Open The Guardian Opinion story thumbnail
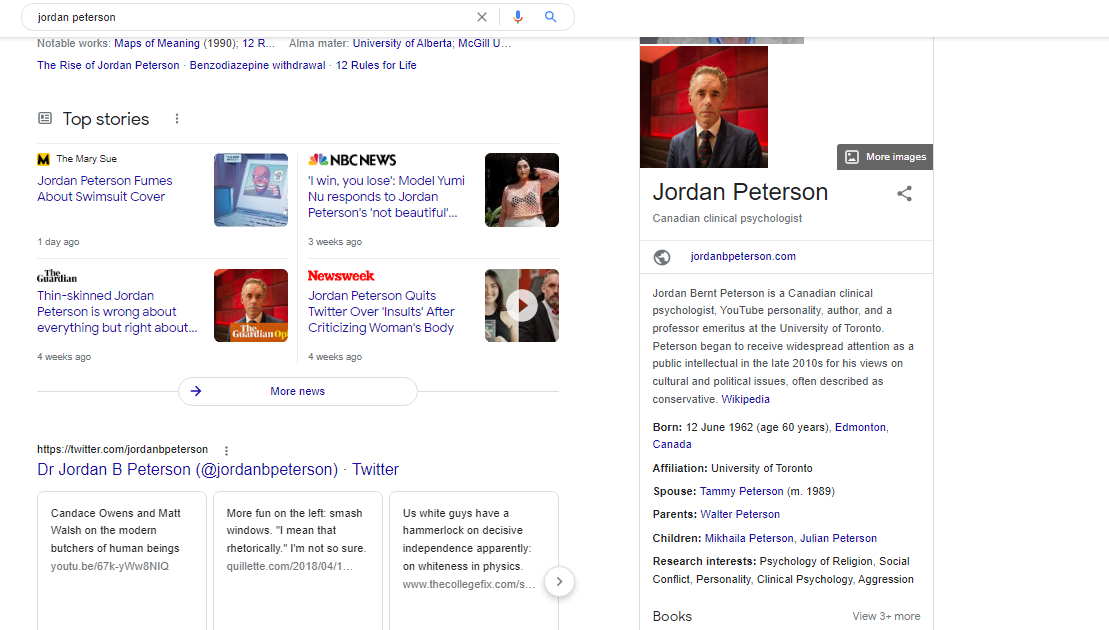The width and height of the screenshot is (1109, 630). click(251, 305)
